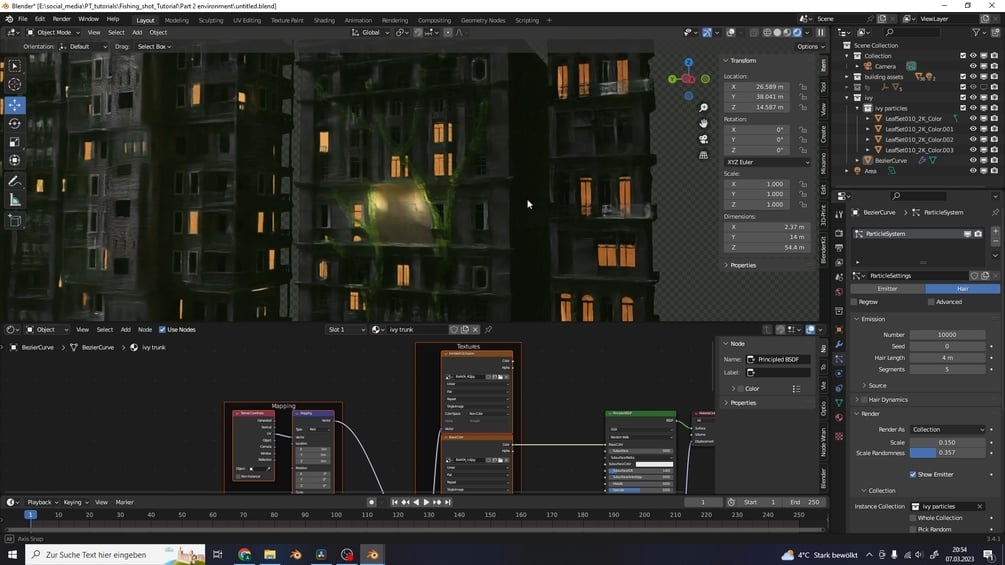Adjust the Scale Randomness slider

click(x=947, y=453)
